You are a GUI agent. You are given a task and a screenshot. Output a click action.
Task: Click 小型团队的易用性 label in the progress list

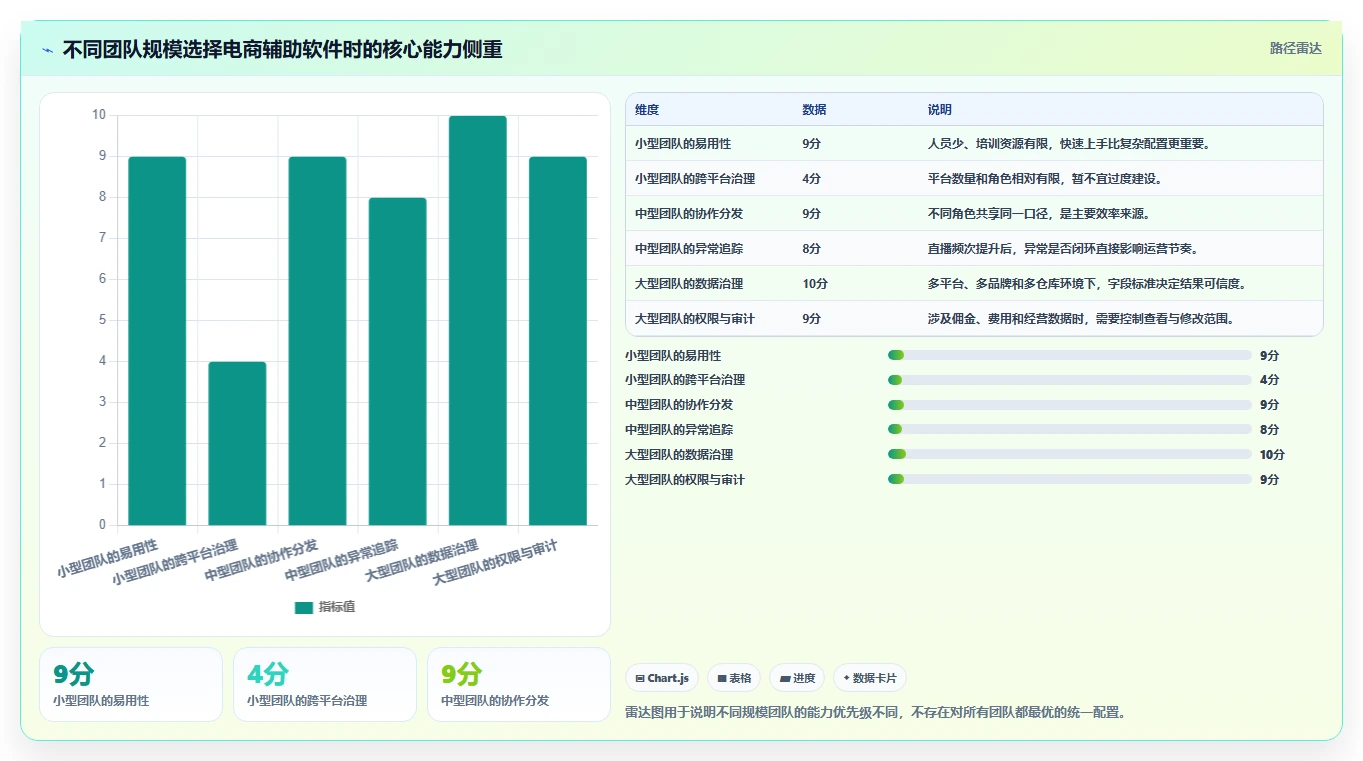pos(673,355)
